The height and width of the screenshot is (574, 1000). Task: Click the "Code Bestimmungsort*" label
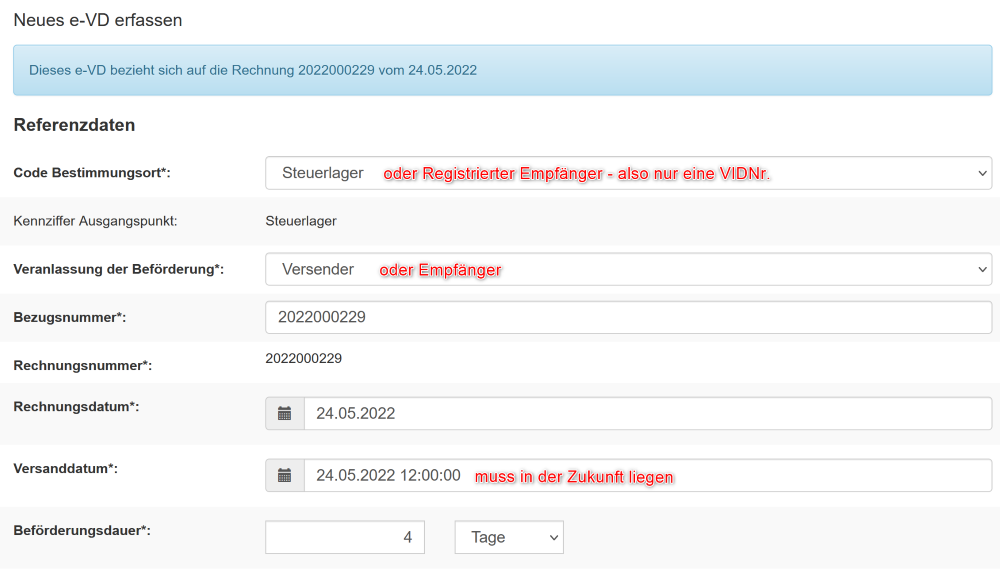pyautogui.click(x=92, y=173)
